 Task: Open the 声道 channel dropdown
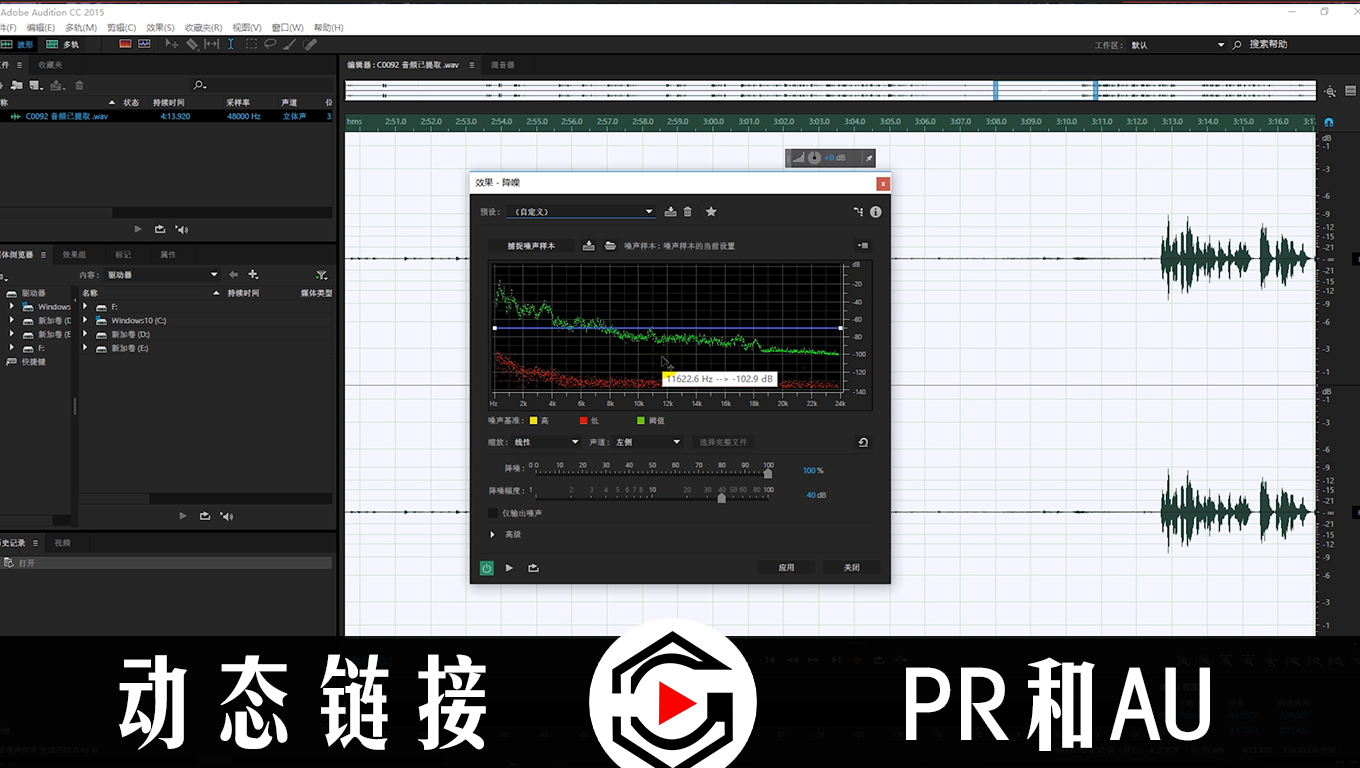pyautogui.click(x=647, y=442)
